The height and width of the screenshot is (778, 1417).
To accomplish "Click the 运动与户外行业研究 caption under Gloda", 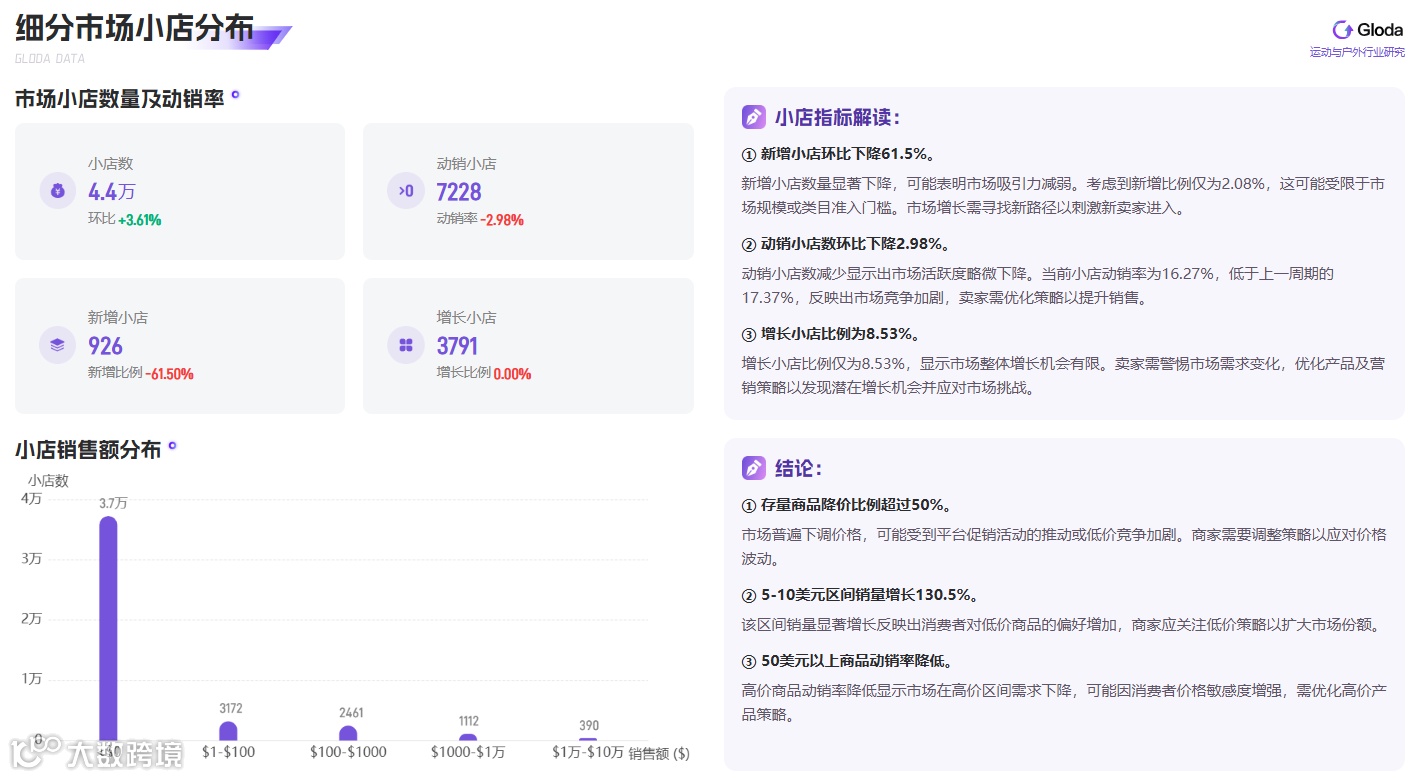I will pyautogui.click(x=1357, y=52).
